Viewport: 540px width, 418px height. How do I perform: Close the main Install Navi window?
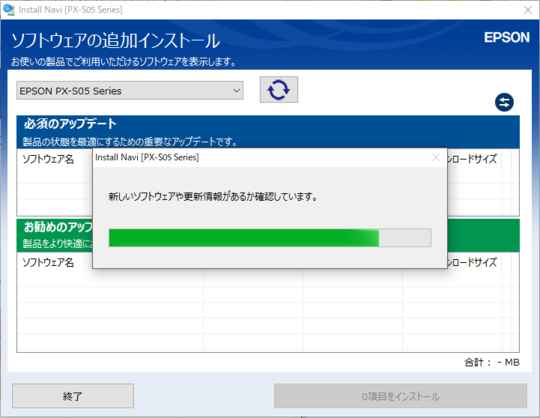coord(528,10)
